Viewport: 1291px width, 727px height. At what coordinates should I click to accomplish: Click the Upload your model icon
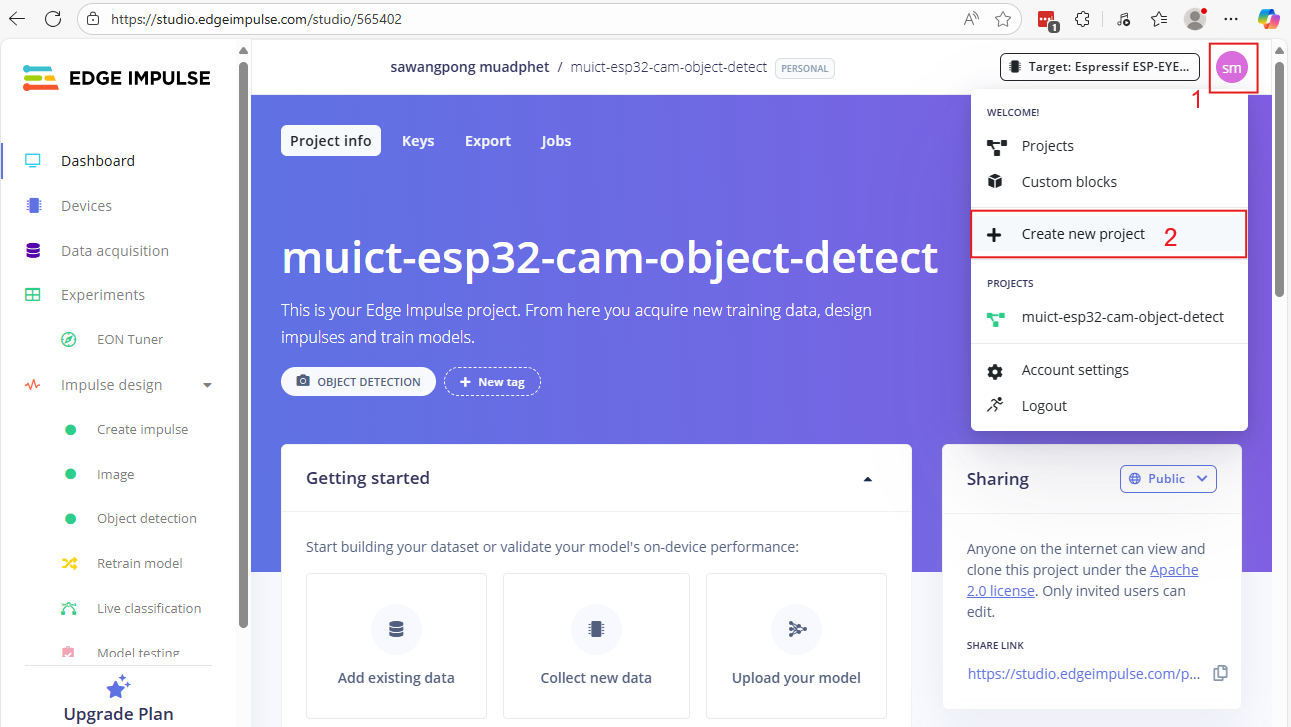(x=796, y=629)
